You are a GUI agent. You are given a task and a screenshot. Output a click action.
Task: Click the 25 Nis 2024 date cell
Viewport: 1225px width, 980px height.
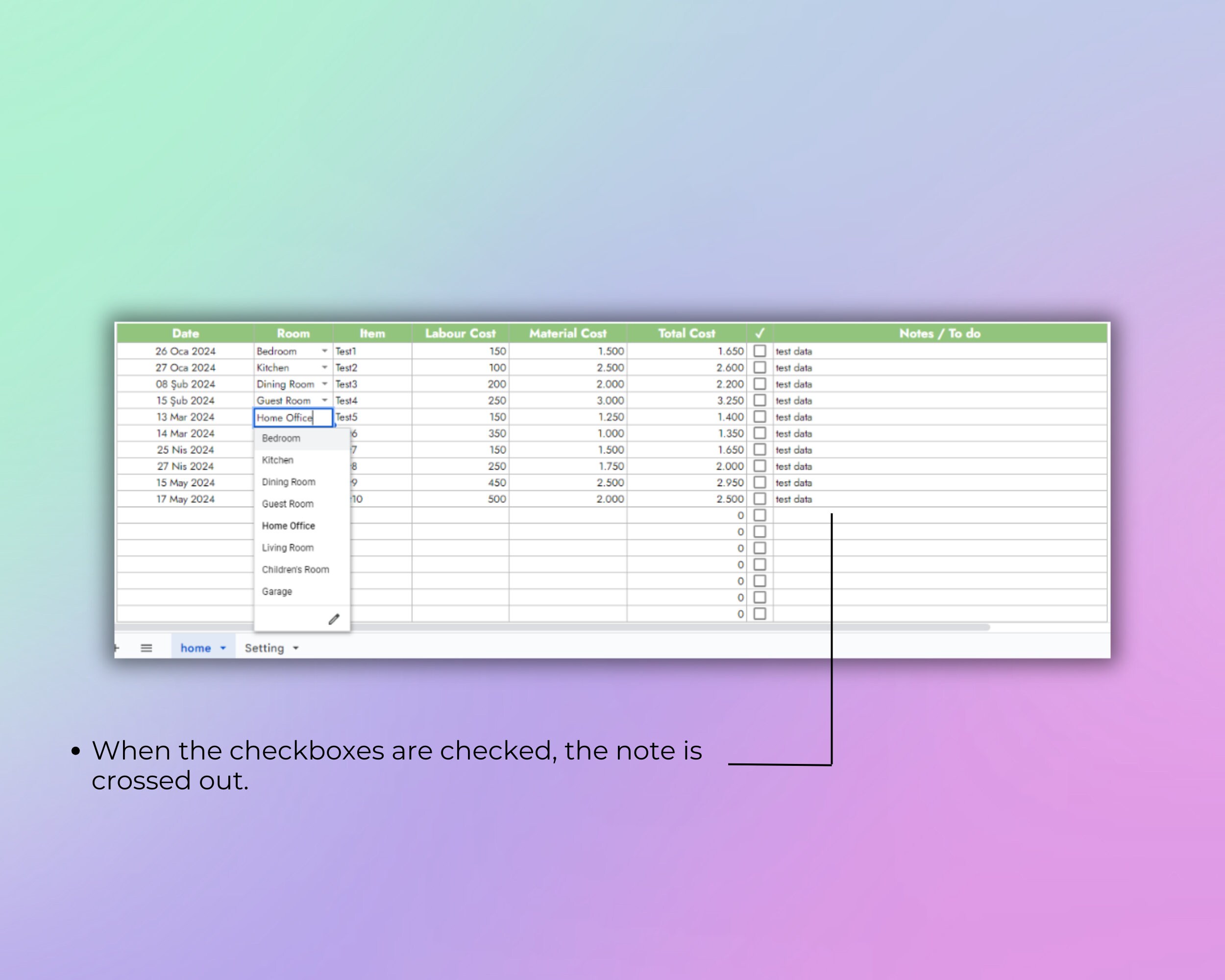point(185,450)
